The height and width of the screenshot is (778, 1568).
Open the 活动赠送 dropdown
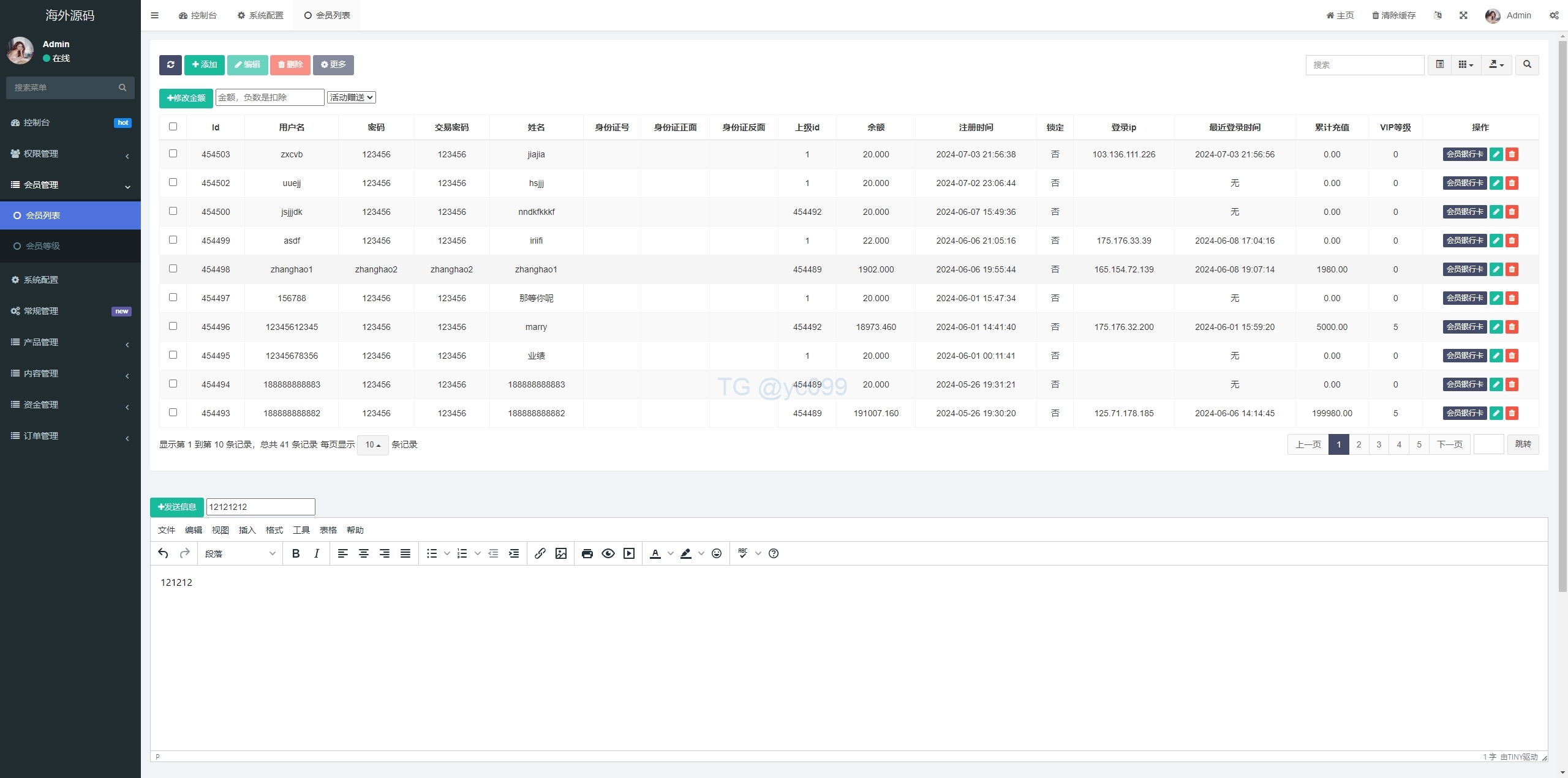[352, 97]
